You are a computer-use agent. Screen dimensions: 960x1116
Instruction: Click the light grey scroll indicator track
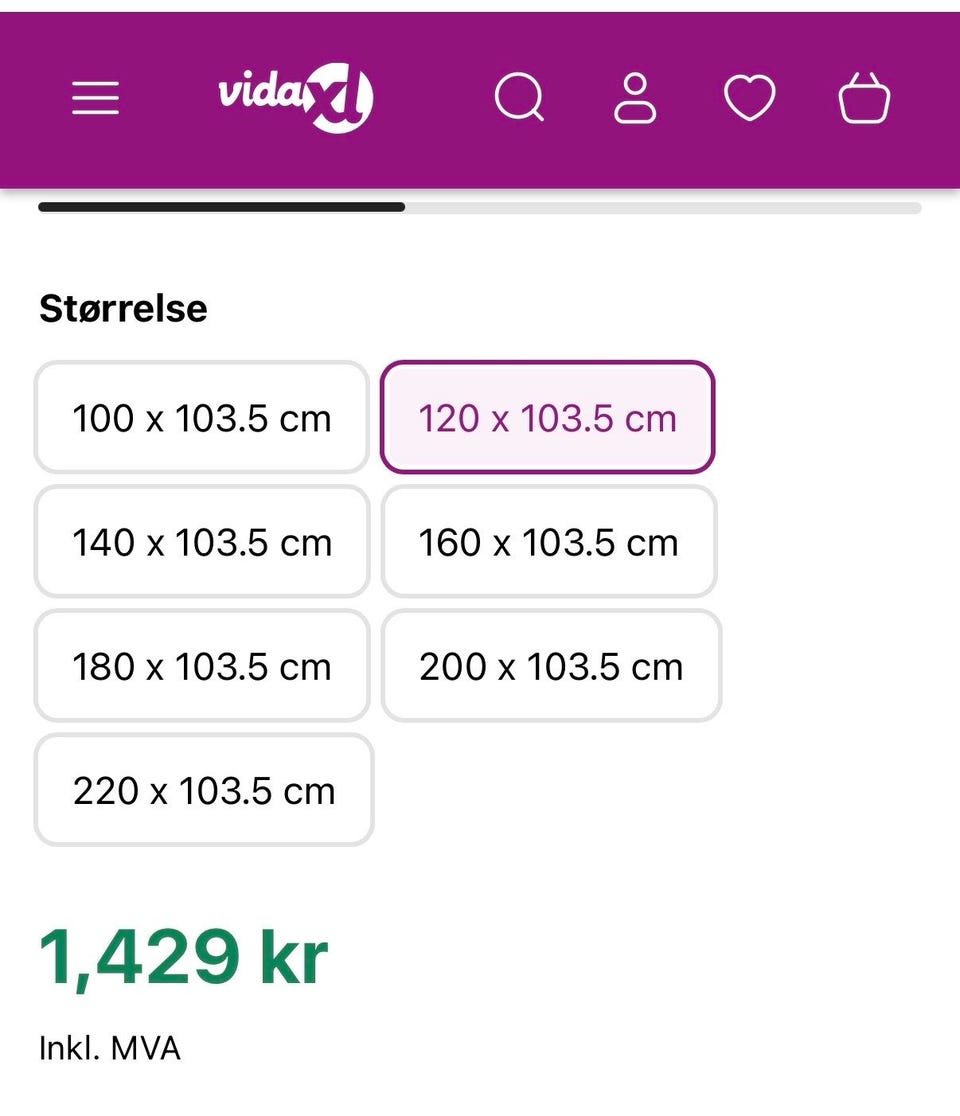click(x=663, y=208)
